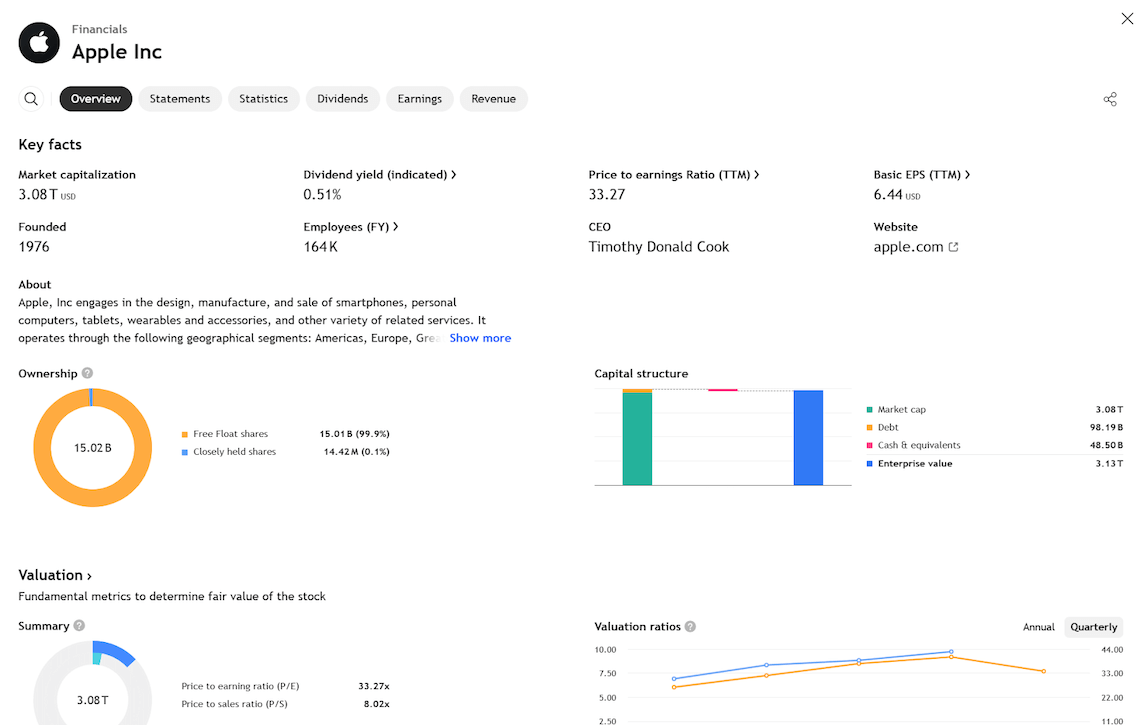
Task: Click the Founded year 1976
Action: [34, 247]
